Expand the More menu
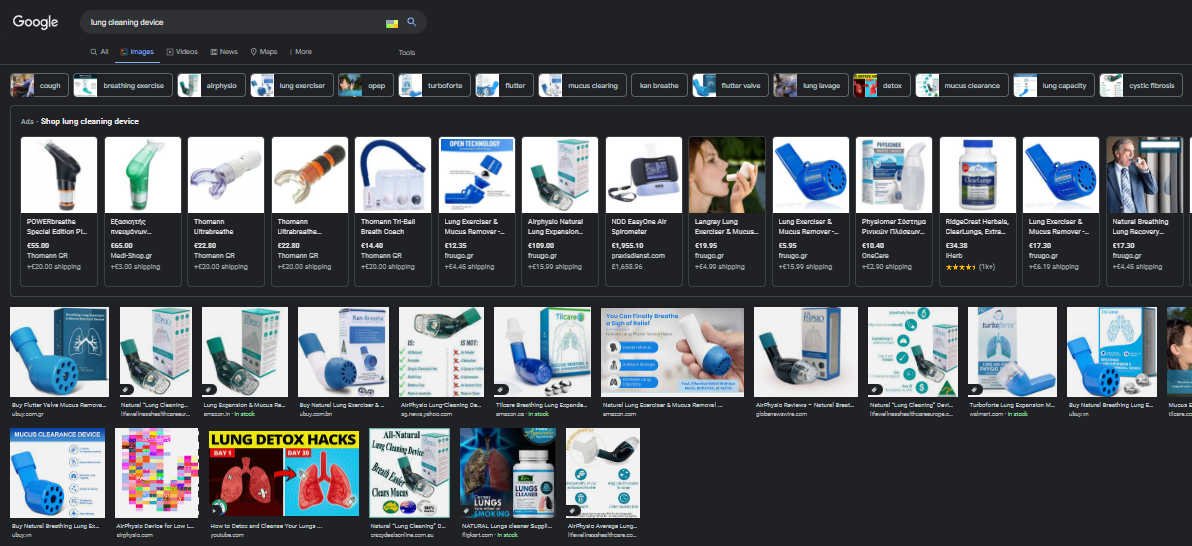 [299, 52]
